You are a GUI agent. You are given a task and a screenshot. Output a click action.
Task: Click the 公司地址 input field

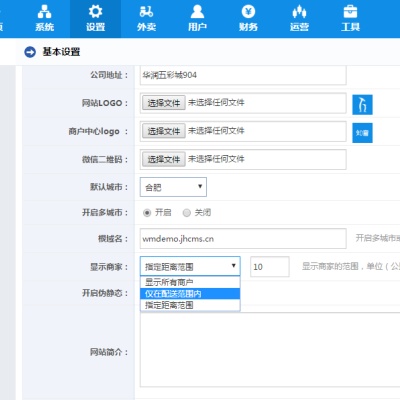point(243,75)
